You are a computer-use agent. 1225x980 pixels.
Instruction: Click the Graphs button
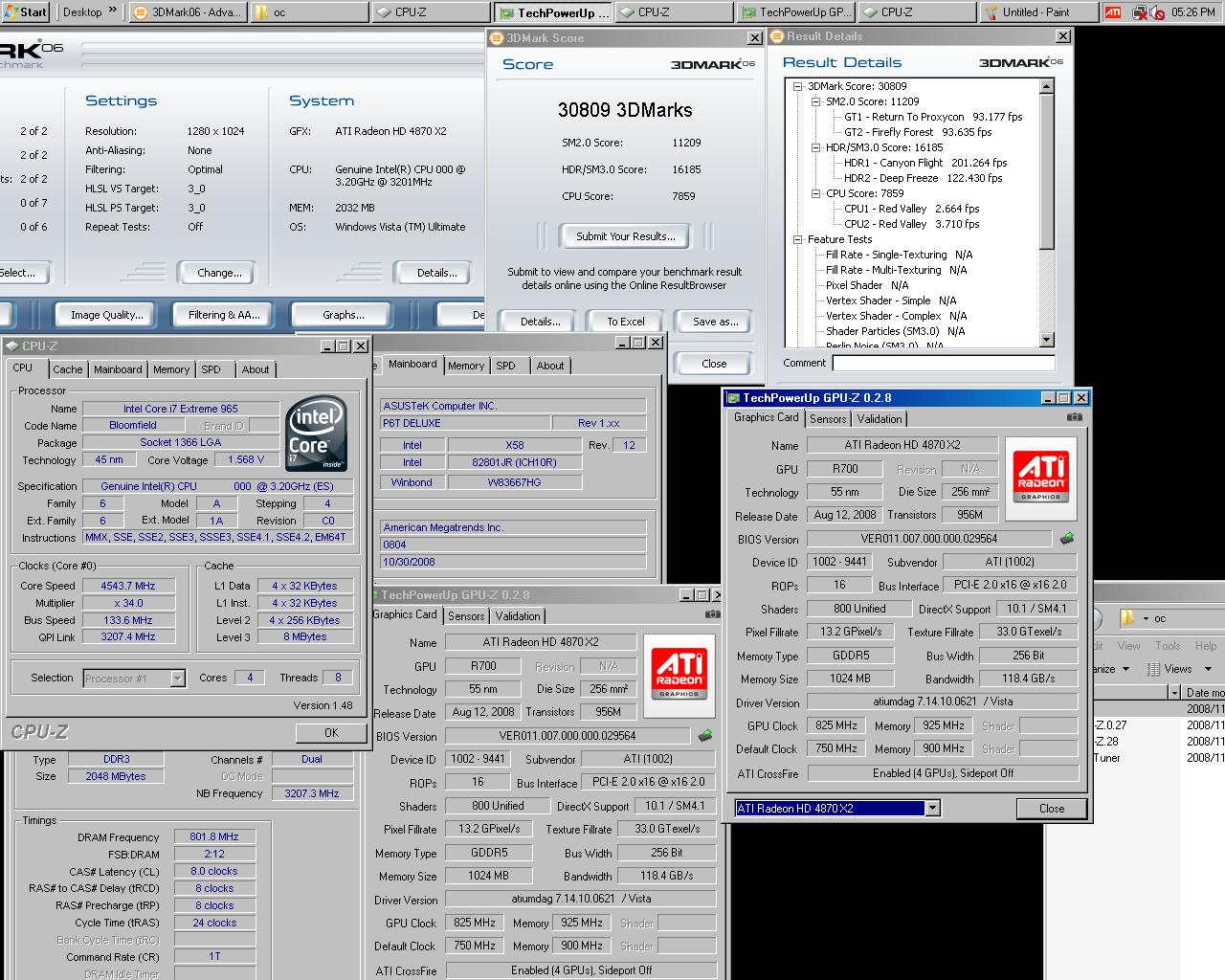point(343,315)
